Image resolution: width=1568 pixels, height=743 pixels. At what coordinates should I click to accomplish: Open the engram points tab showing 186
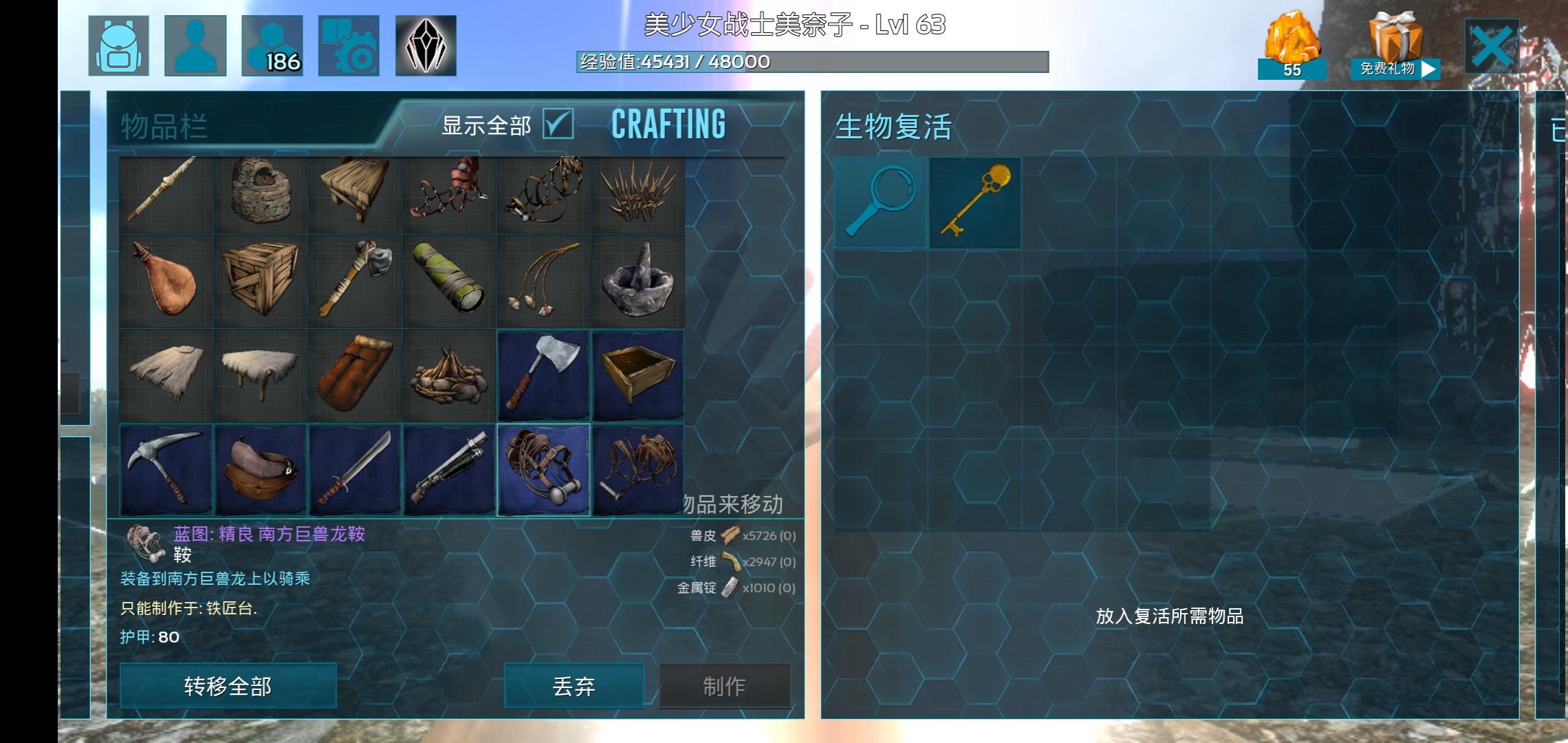272,45
